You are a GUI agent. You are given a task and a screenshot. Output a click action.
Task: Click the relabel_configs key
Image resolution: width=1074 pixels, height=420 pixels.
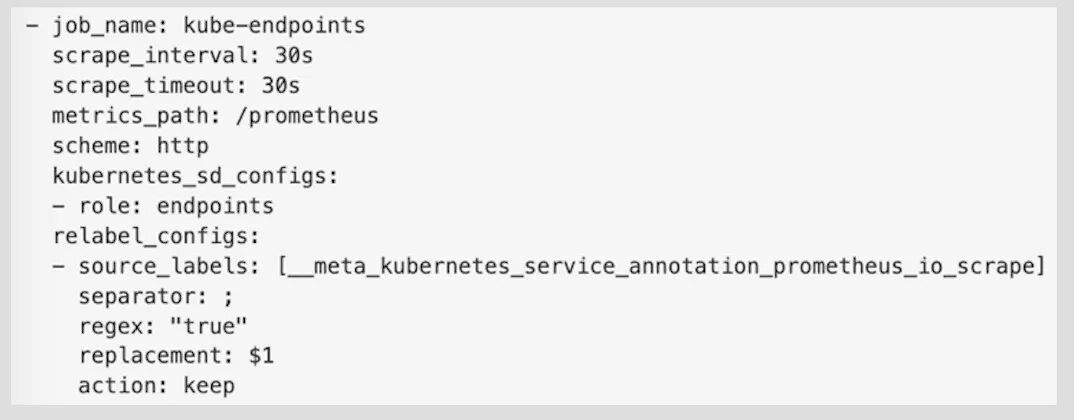click(156, 237)
